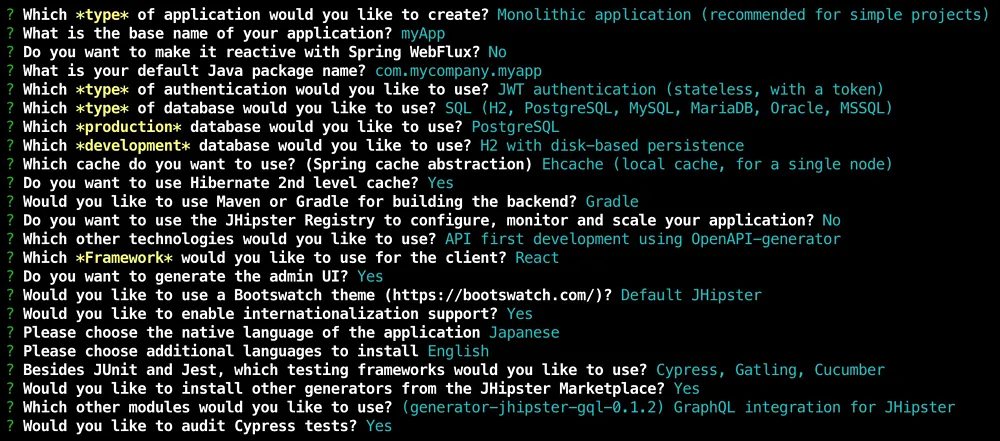Click the question 'Do you want to use Hibernate 2nd level cache?'

(222, 183)
